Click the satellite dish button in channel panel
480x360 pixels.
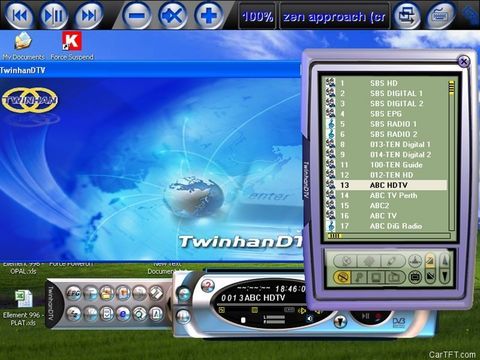point(346,261)
